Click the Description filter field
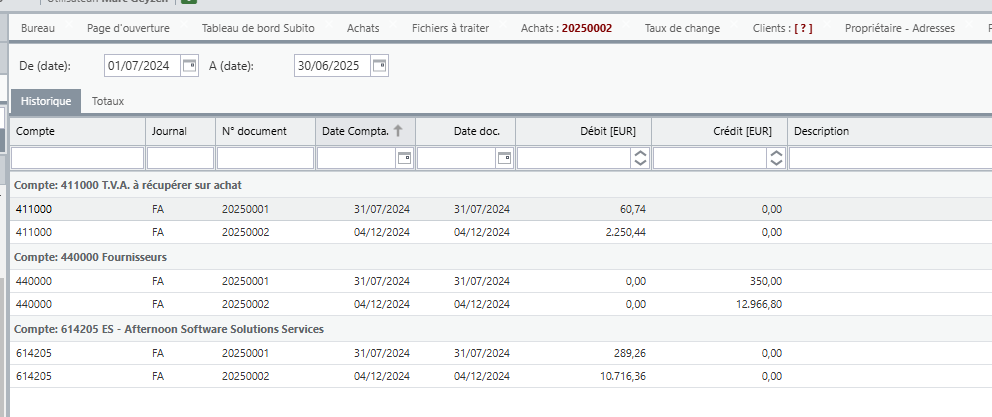The height and width of the screenshot is (417, 992). click(x=890, y=158)
